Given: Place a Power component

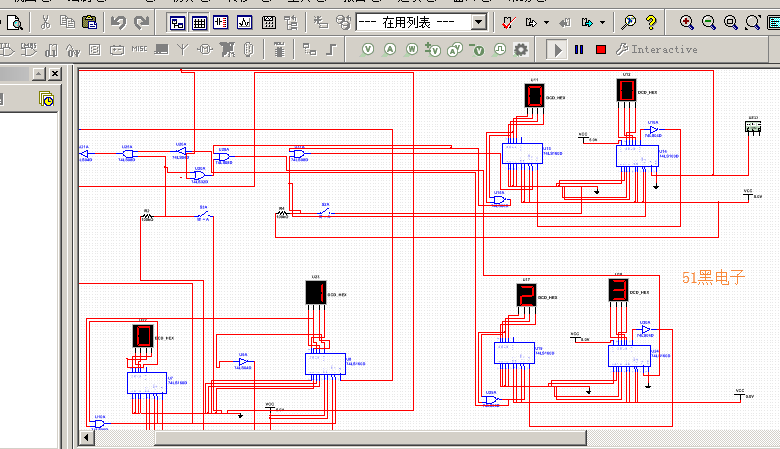Looking at the screenshot, I should click(117, 50).
